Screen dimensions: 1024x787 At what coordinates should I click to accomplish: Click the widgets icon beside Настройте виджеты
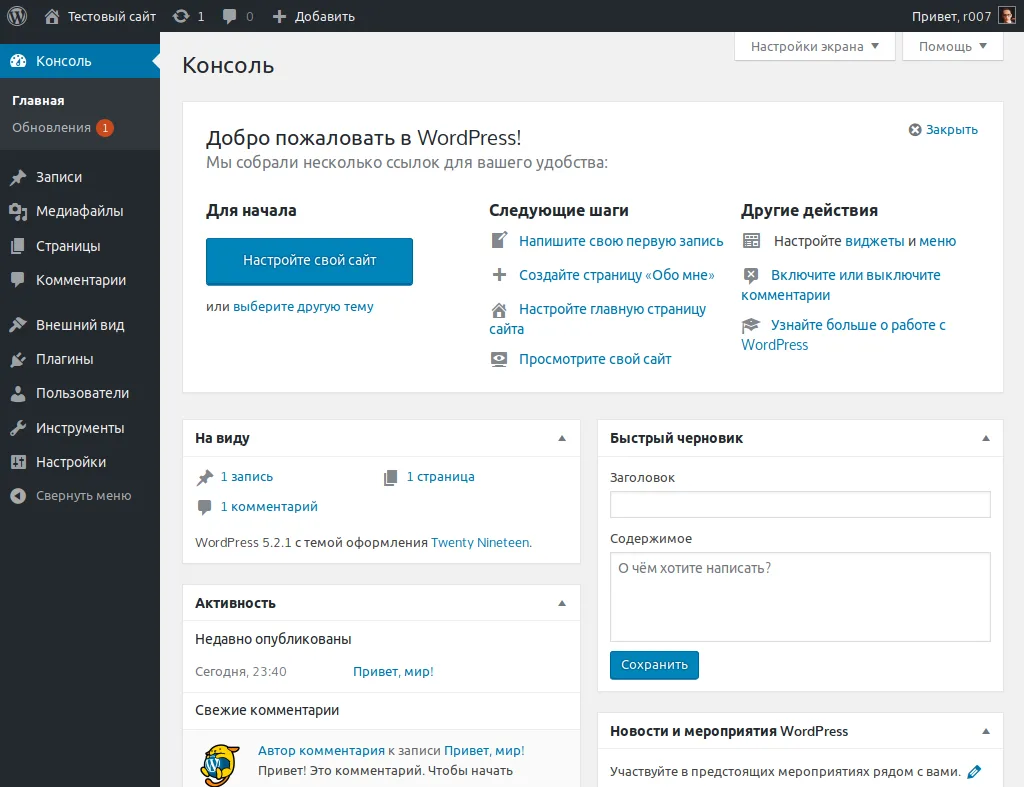pos(752,241)
